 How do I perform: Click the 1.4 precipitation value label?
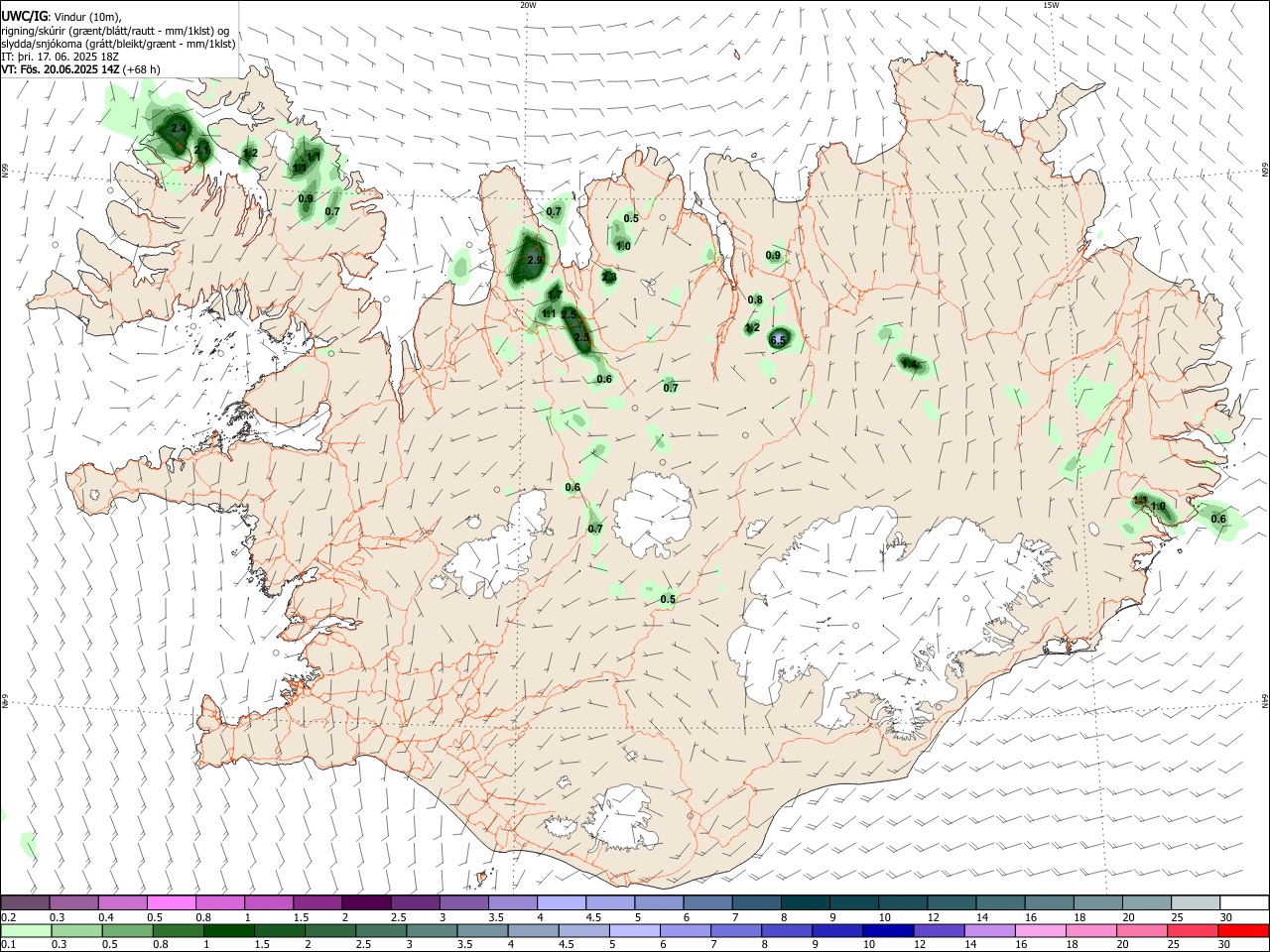(x=909, y=364)
